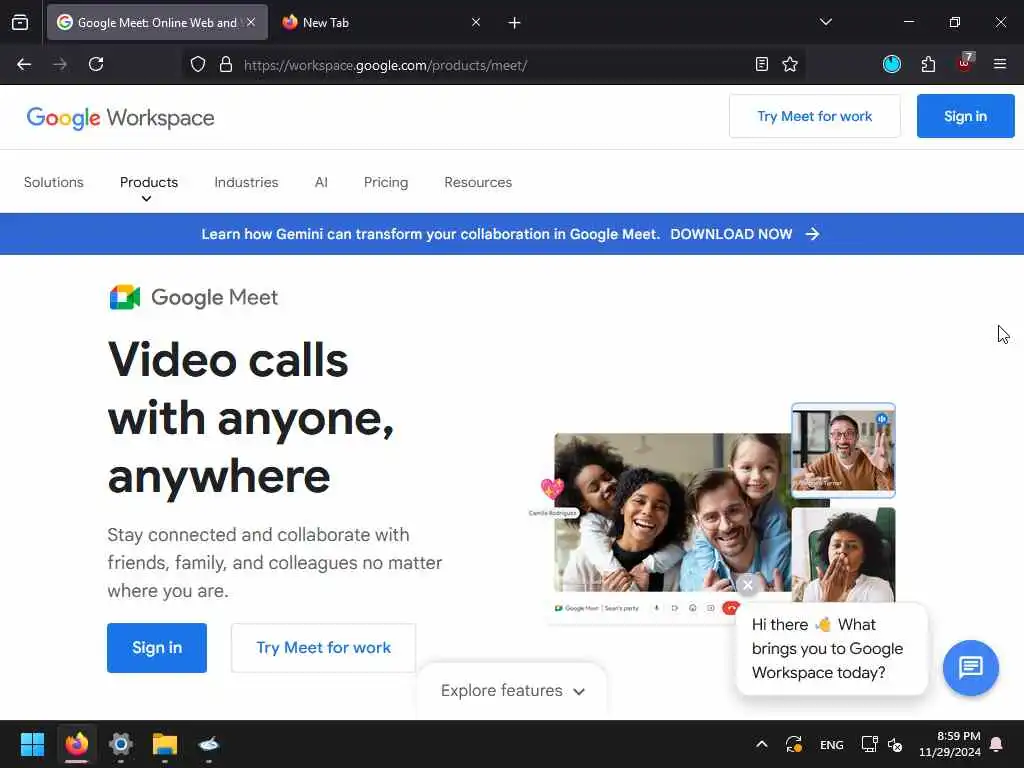The width and height of the screenshot is (1024, 768).
Task: Click the header Sign in button
Action: [x=965, y=116]
